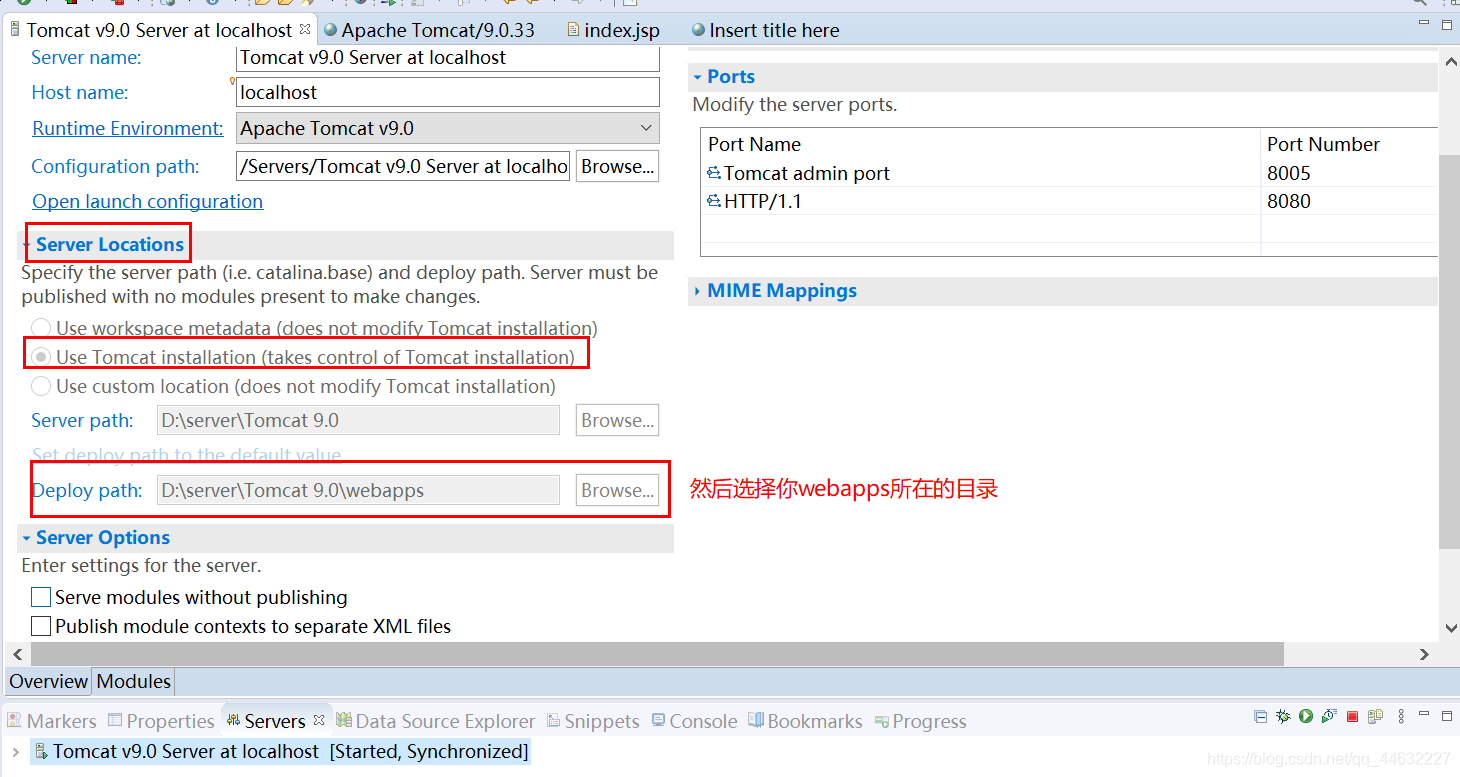1460x777 pixels.
Task: Open the Runtime Environment link
Action: (128, 128)
